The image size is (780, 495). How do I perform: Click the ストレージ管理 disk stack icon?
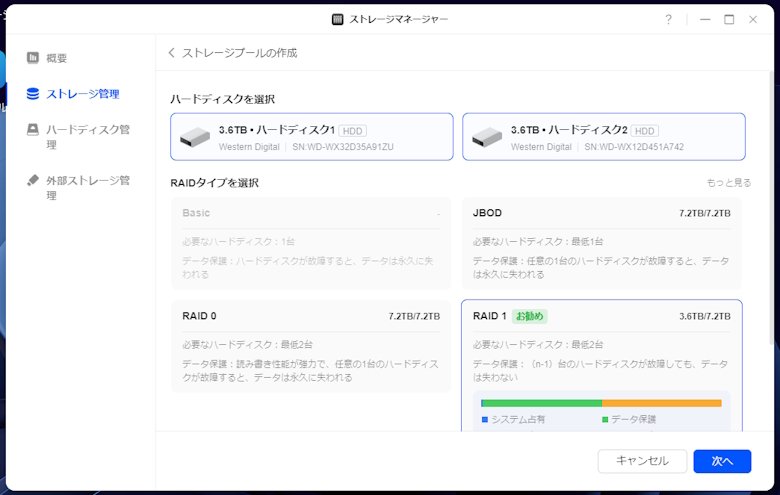[33, 94]
